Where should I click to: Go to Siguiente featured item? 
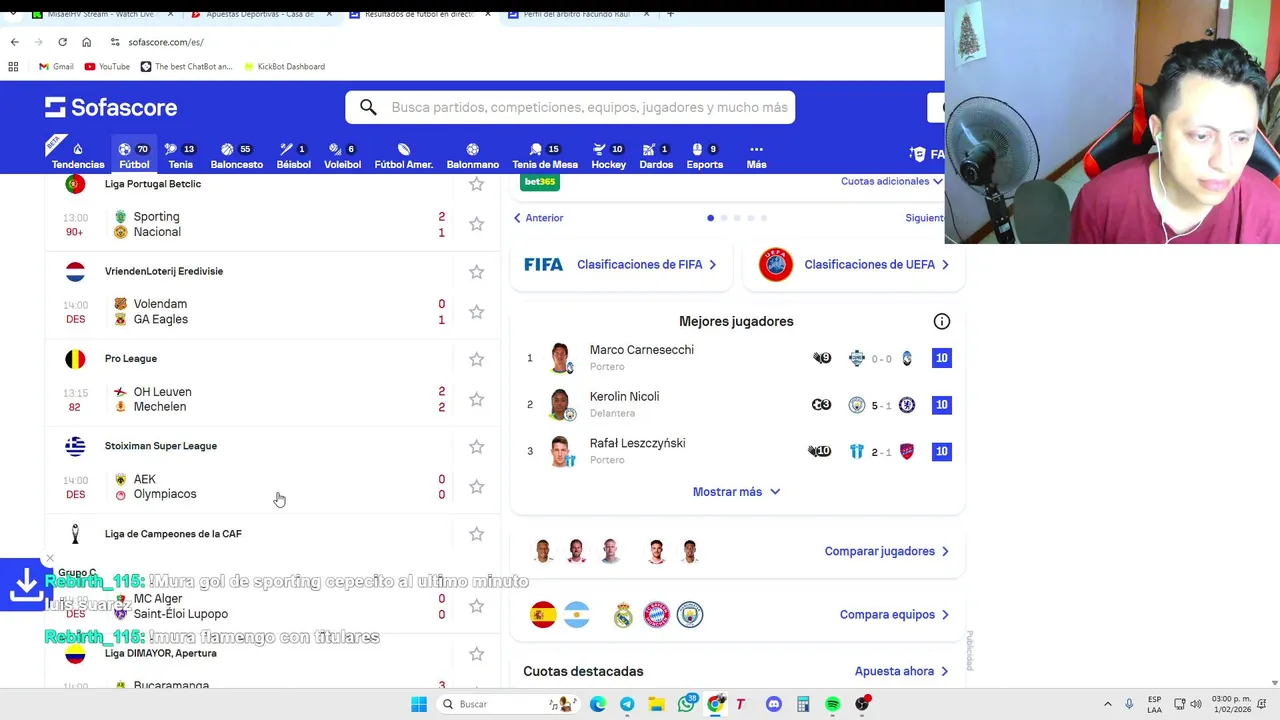click(x=925, y=218)
